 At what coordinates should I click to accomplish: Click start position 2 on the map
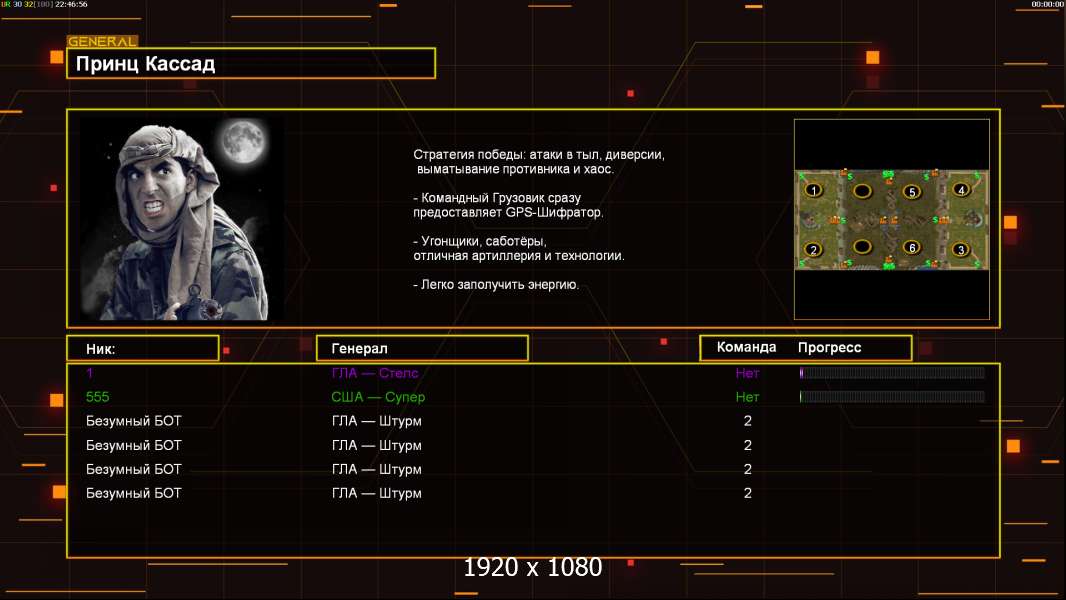click(x=813, y=249)
